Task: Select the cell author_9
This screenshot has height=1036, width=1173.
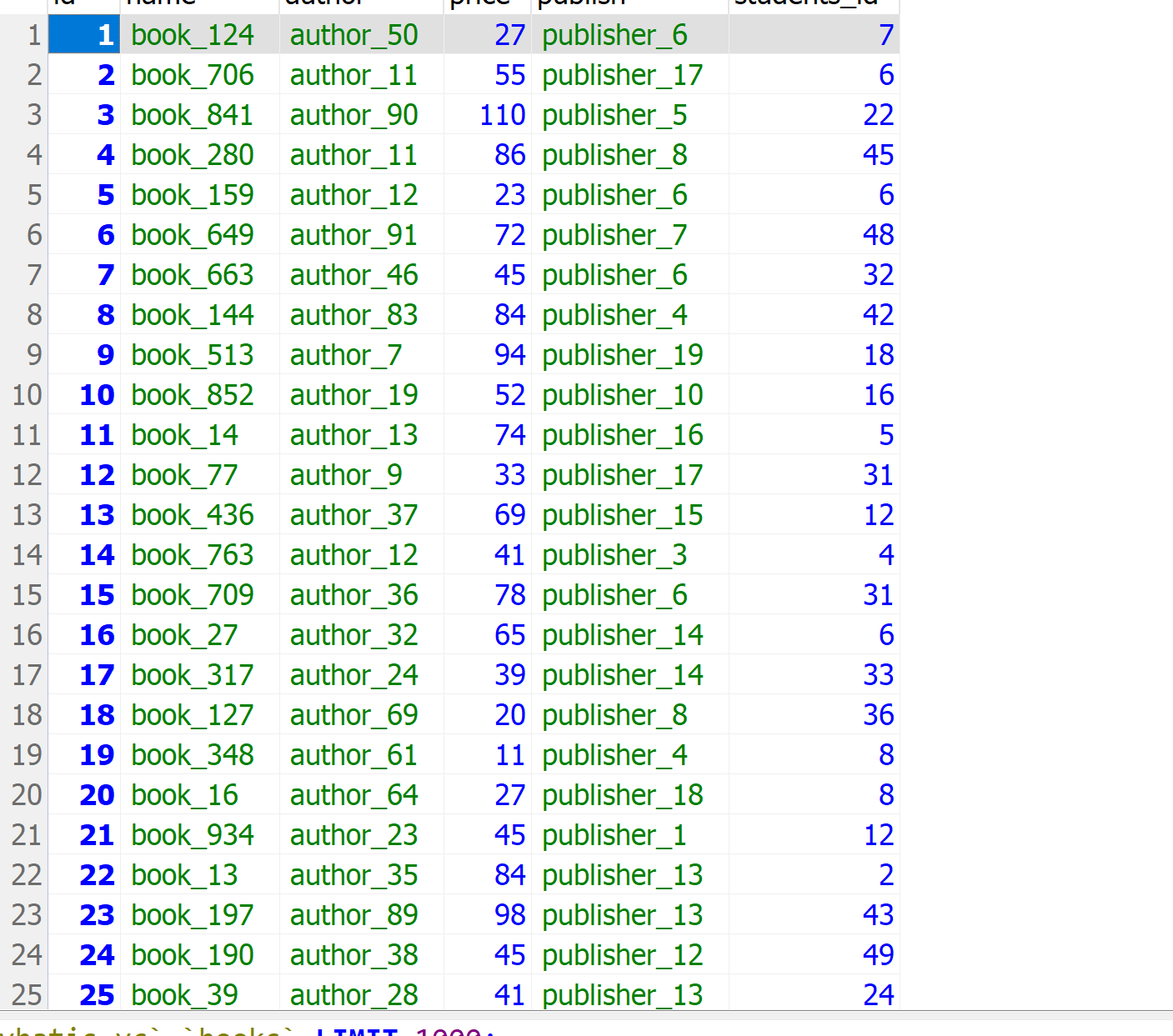Action: click(361, 474)
